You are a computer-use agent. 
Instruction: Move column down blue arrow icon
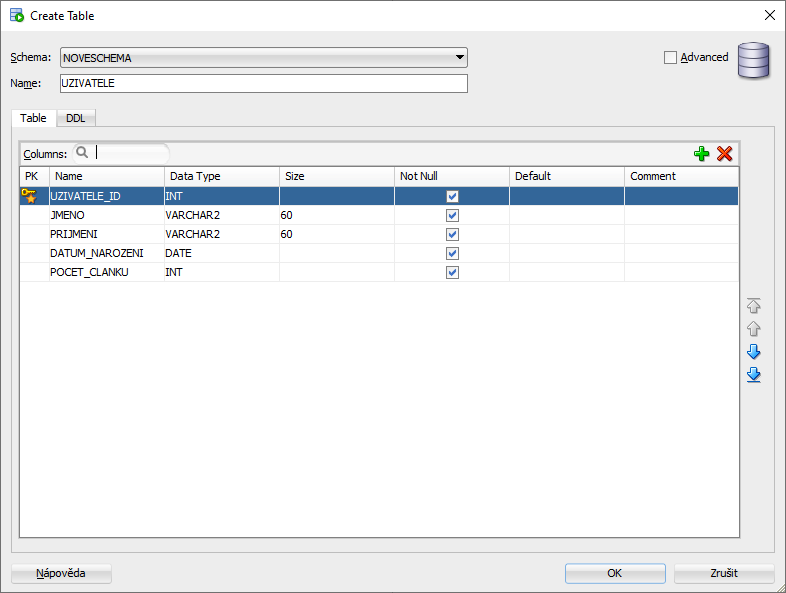click(754, 352)
